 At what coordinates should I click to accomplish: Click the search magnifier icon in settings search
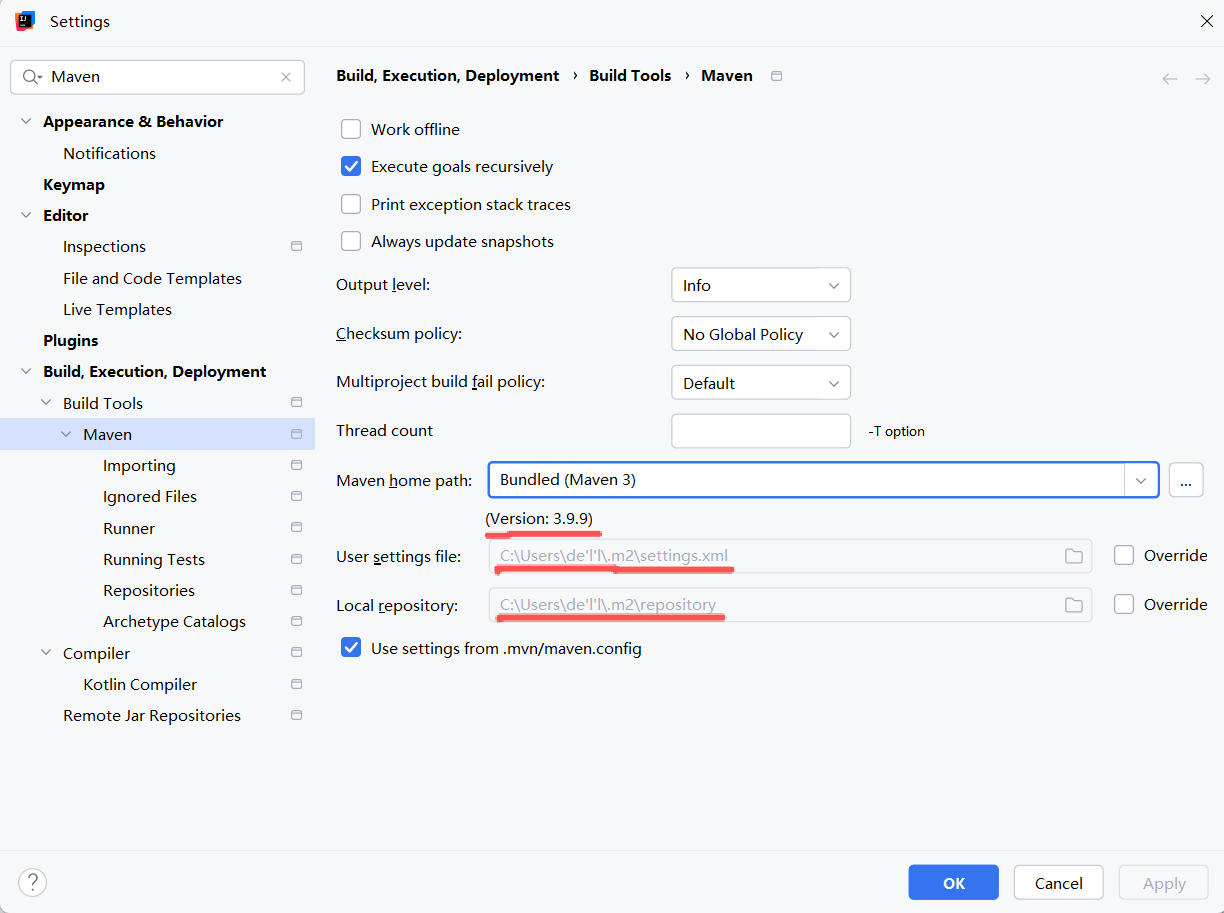tap(32, 77)
